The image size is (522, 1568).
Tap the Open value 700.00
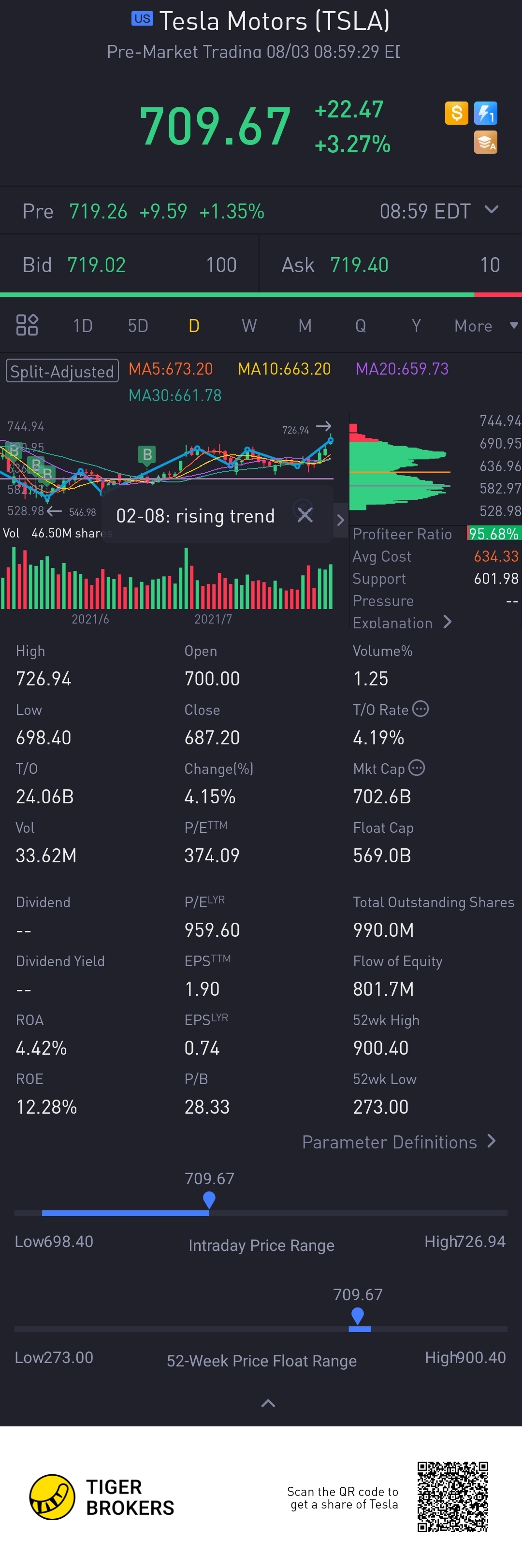[x=212, y=678]
